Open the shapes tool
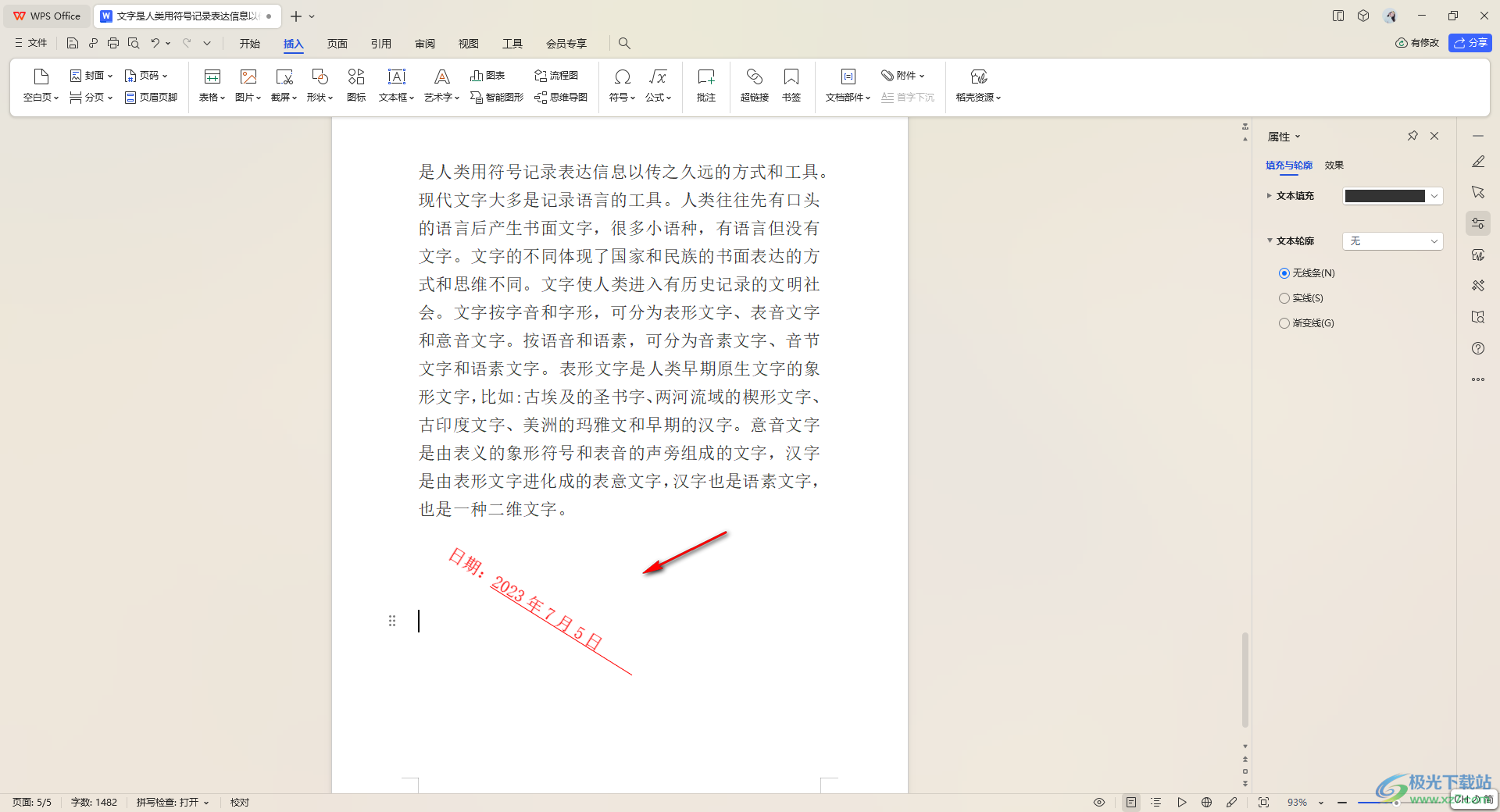 pyautogui.click(x=320, y=86)
